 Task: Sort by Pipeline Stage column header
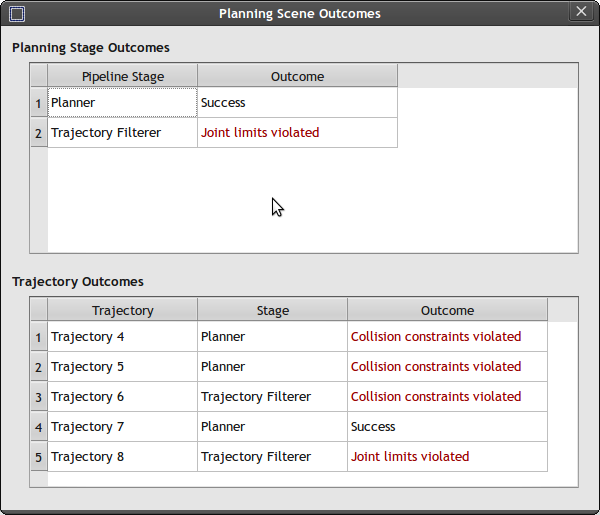pos(122,76)
